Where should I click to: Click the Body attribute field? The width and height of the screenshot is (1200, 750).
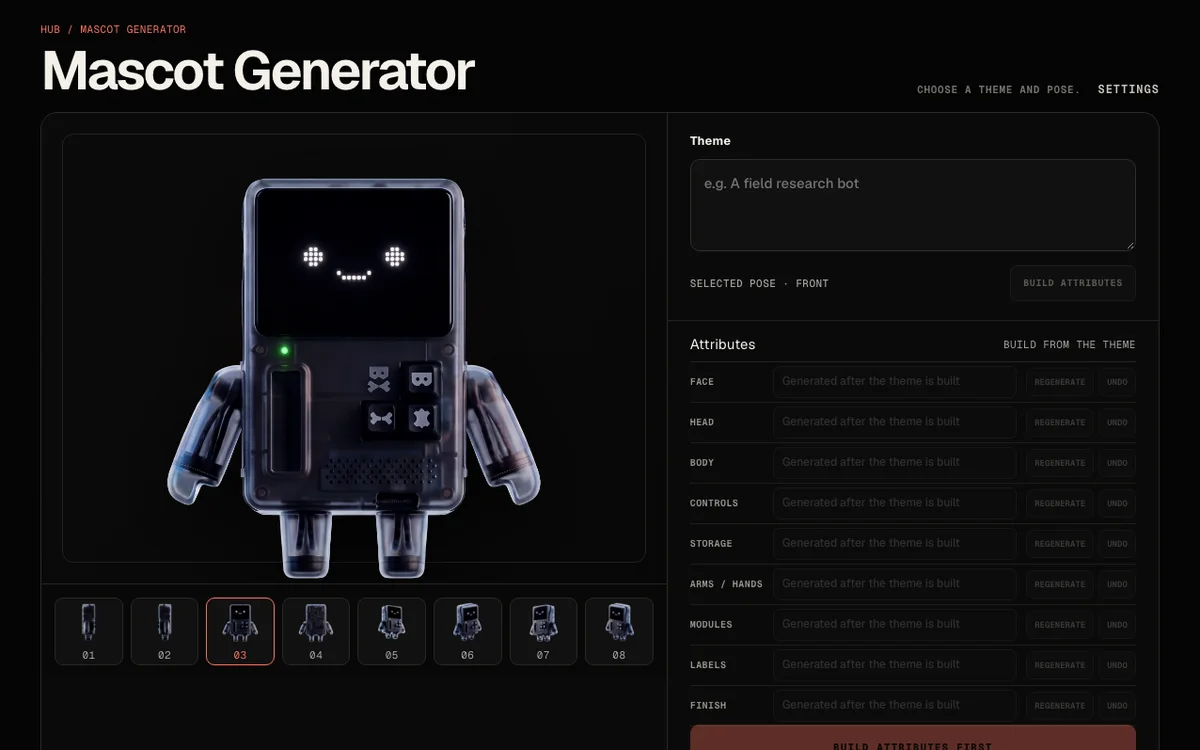click(895, 462)
